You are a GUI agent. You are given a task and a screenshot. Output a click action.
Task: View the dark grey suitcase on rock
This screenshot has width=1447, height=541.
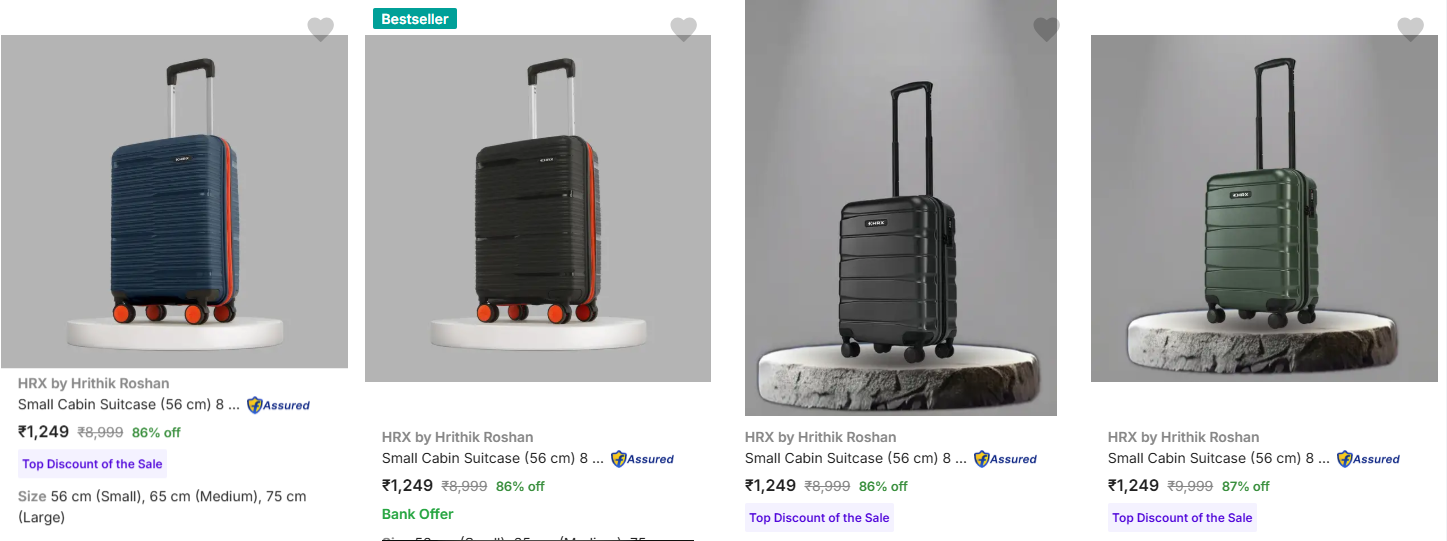pyautogui.click(x=900, y=220)
